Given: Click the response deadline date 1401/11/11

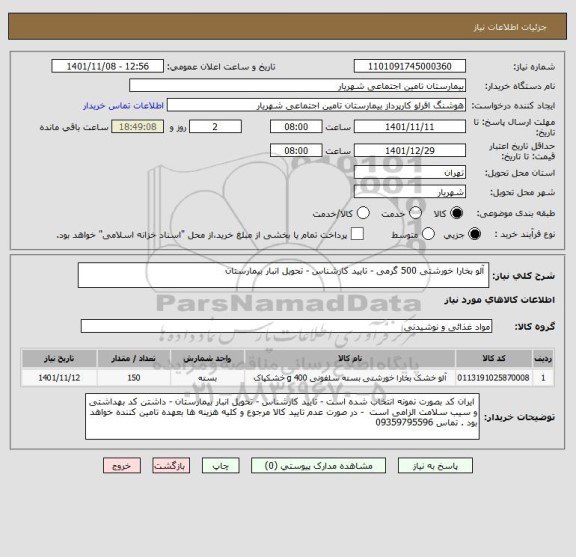Looking at the screenshot, I should [x=410, y=127].
